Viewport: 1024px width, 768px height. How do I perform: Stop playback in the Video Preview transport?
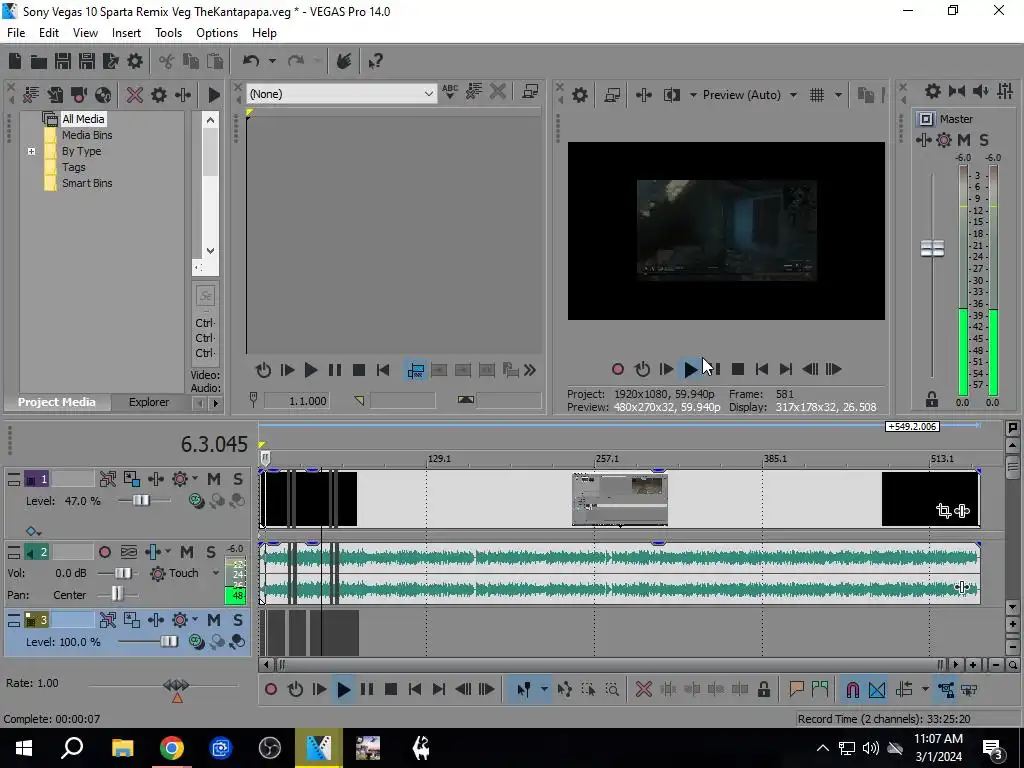tap(738, 370)
